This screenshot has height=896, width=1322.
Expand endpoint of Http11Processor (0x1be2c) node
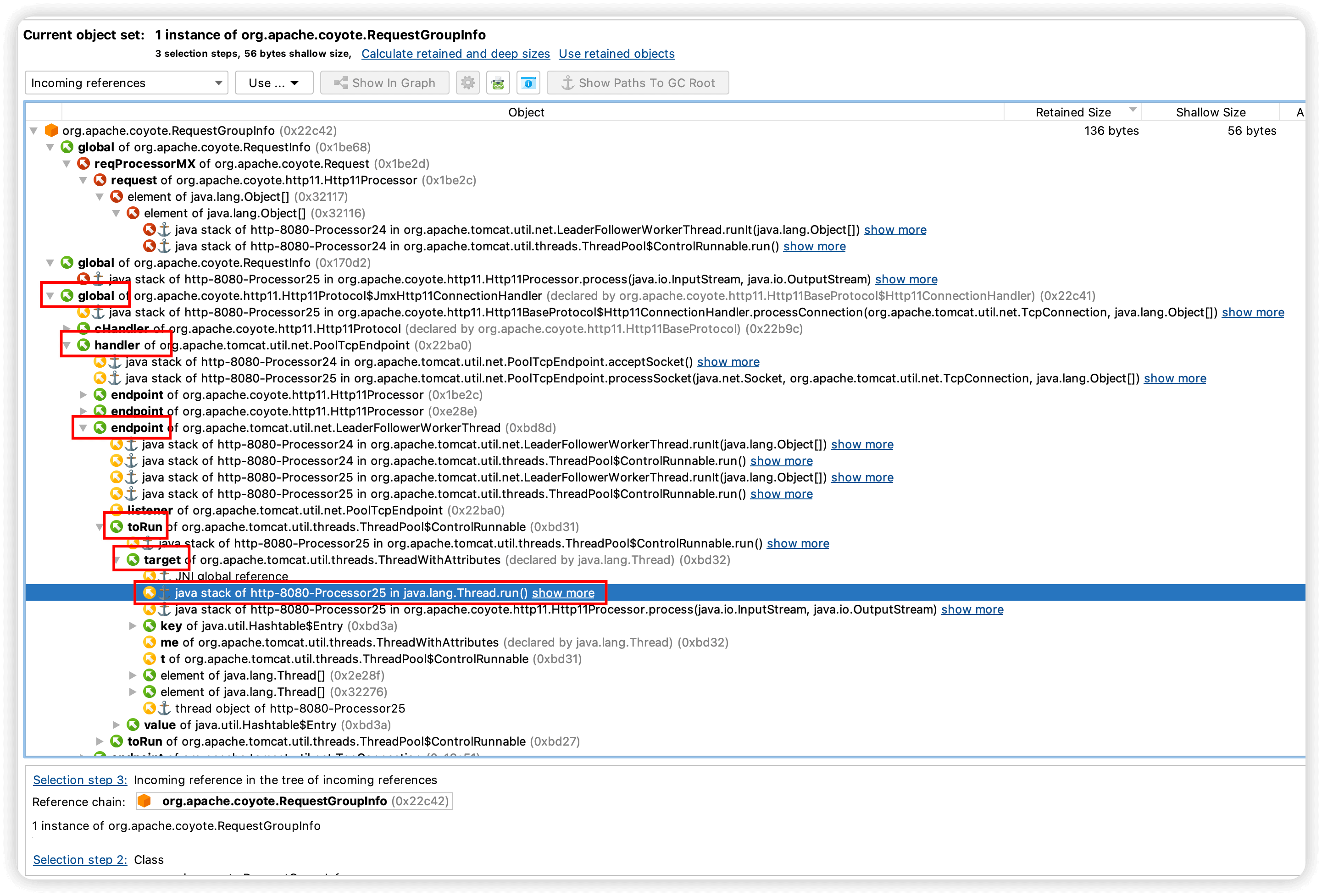83,394
